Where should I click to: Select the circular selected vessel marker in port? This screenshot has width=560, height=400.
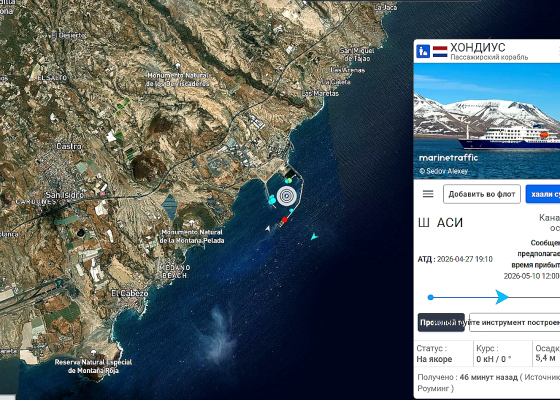[x=286, y=196]
